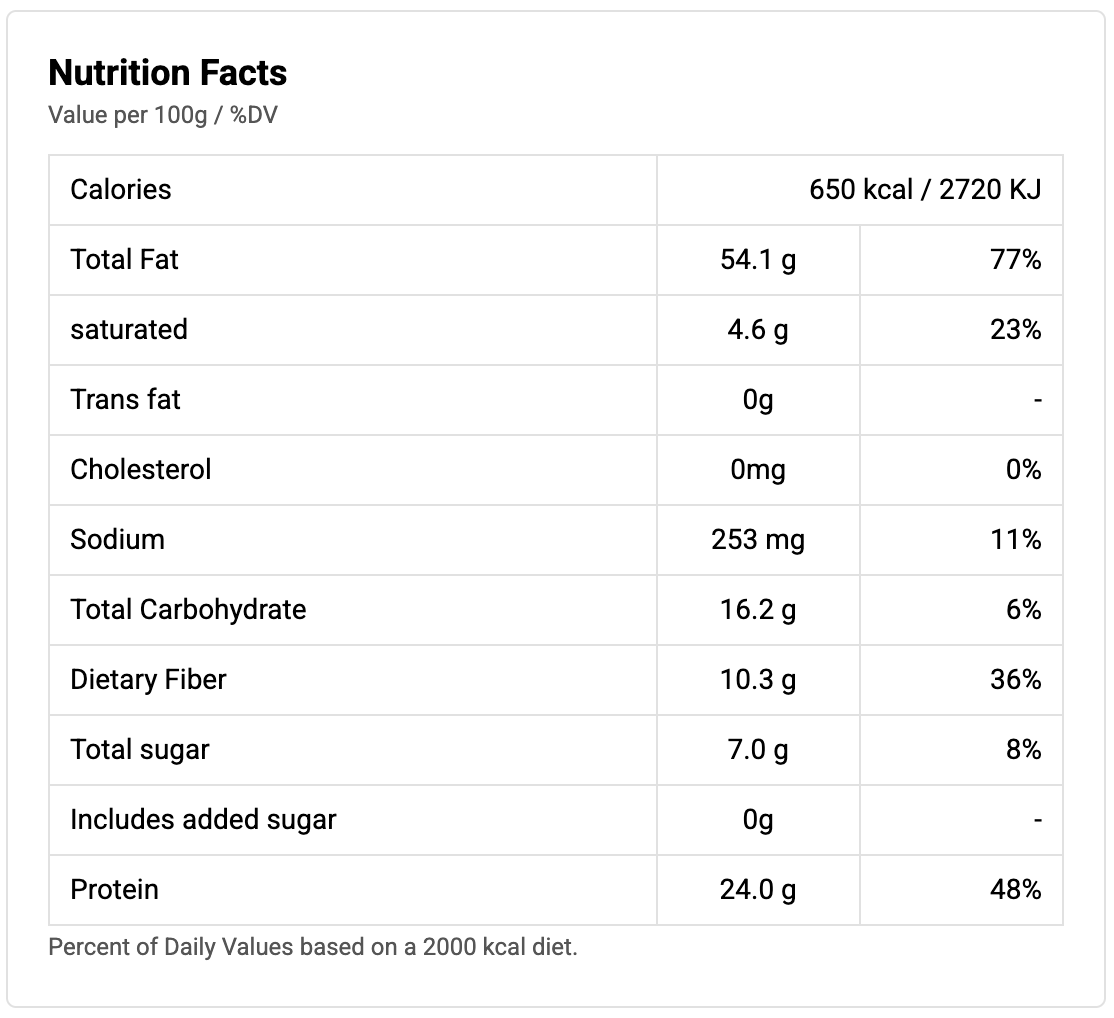Select the Sodium row label
The height and width of the screenshot is (1018, 1114).
[x=118, y=540]
